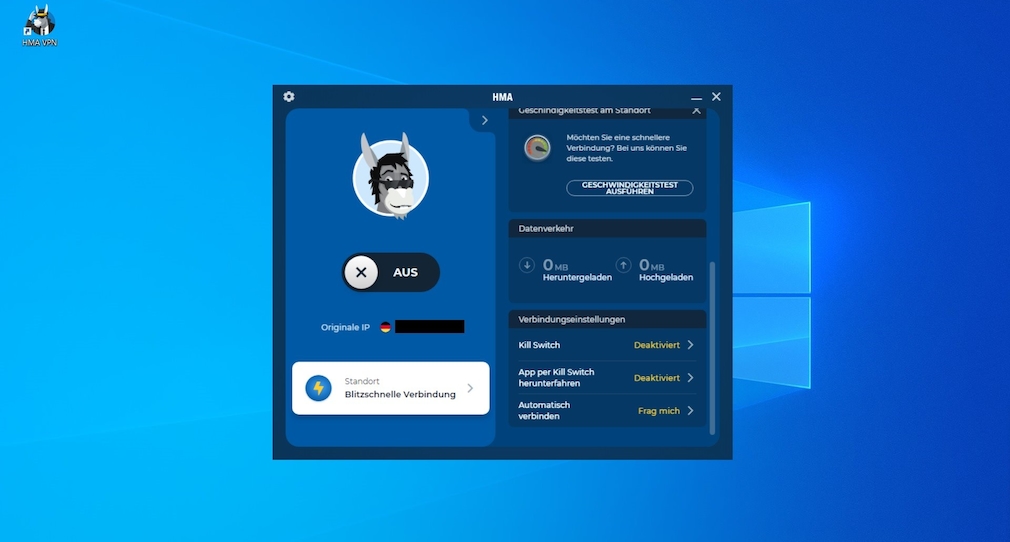1010x542 pixels.
Task: Click the download arrow icon under Datenverkehr
Action: (527, 266)
